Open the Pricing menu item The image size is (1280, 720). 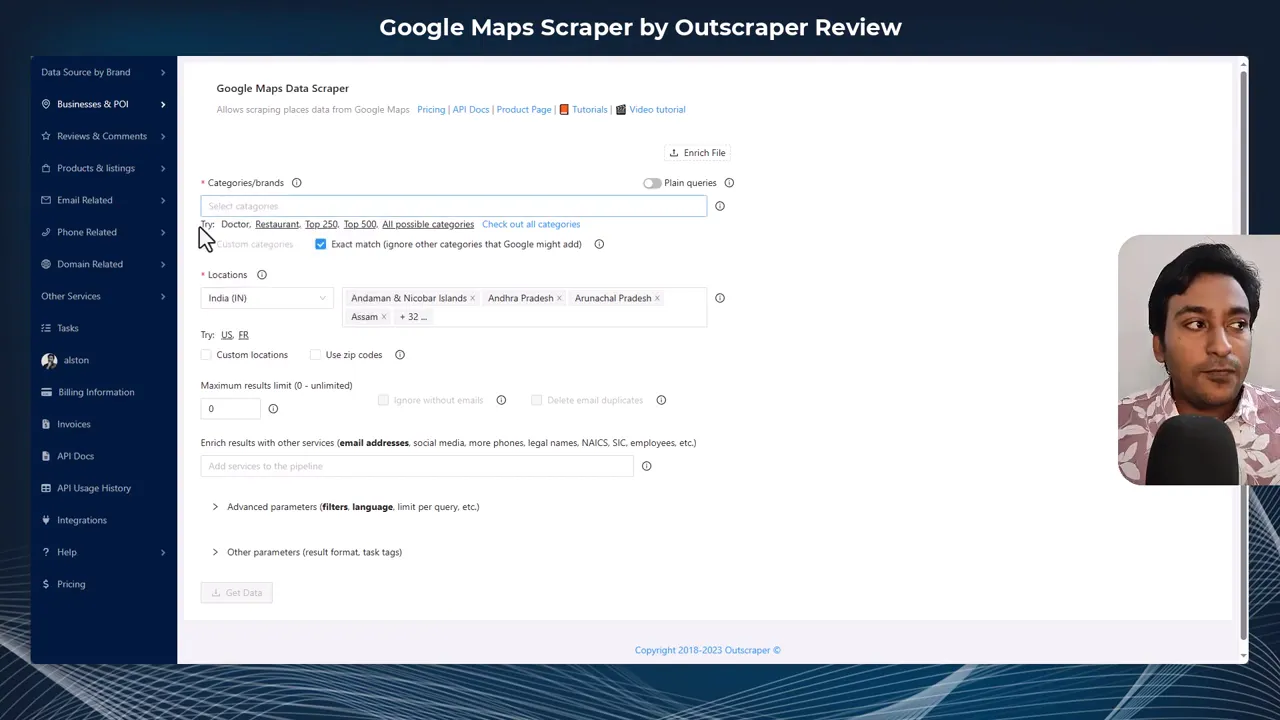click(x=70, y=584)
